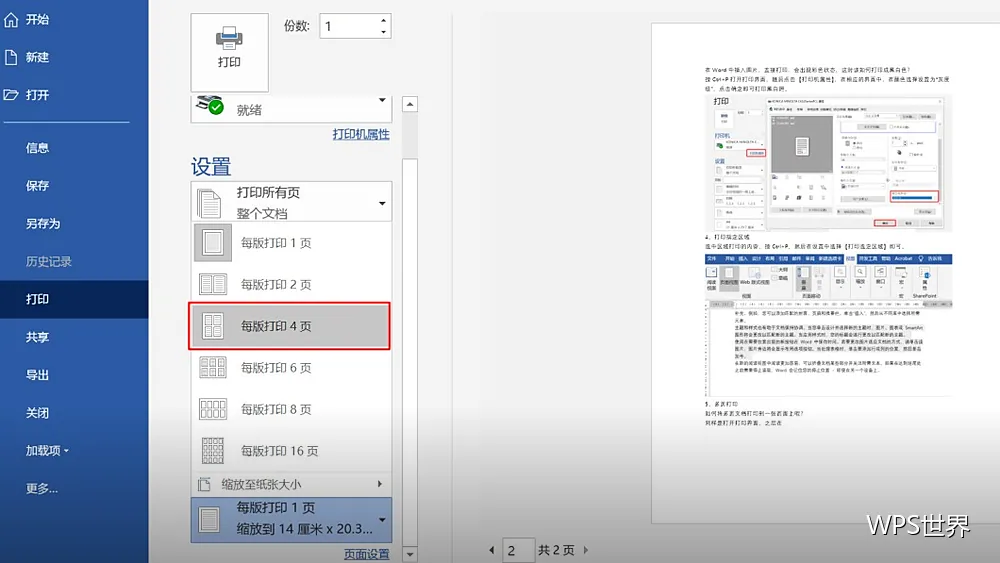Viewport: 1000px width, 563px height.
Task: Select 每版打印 1 页 option
Action: (291, 243)
